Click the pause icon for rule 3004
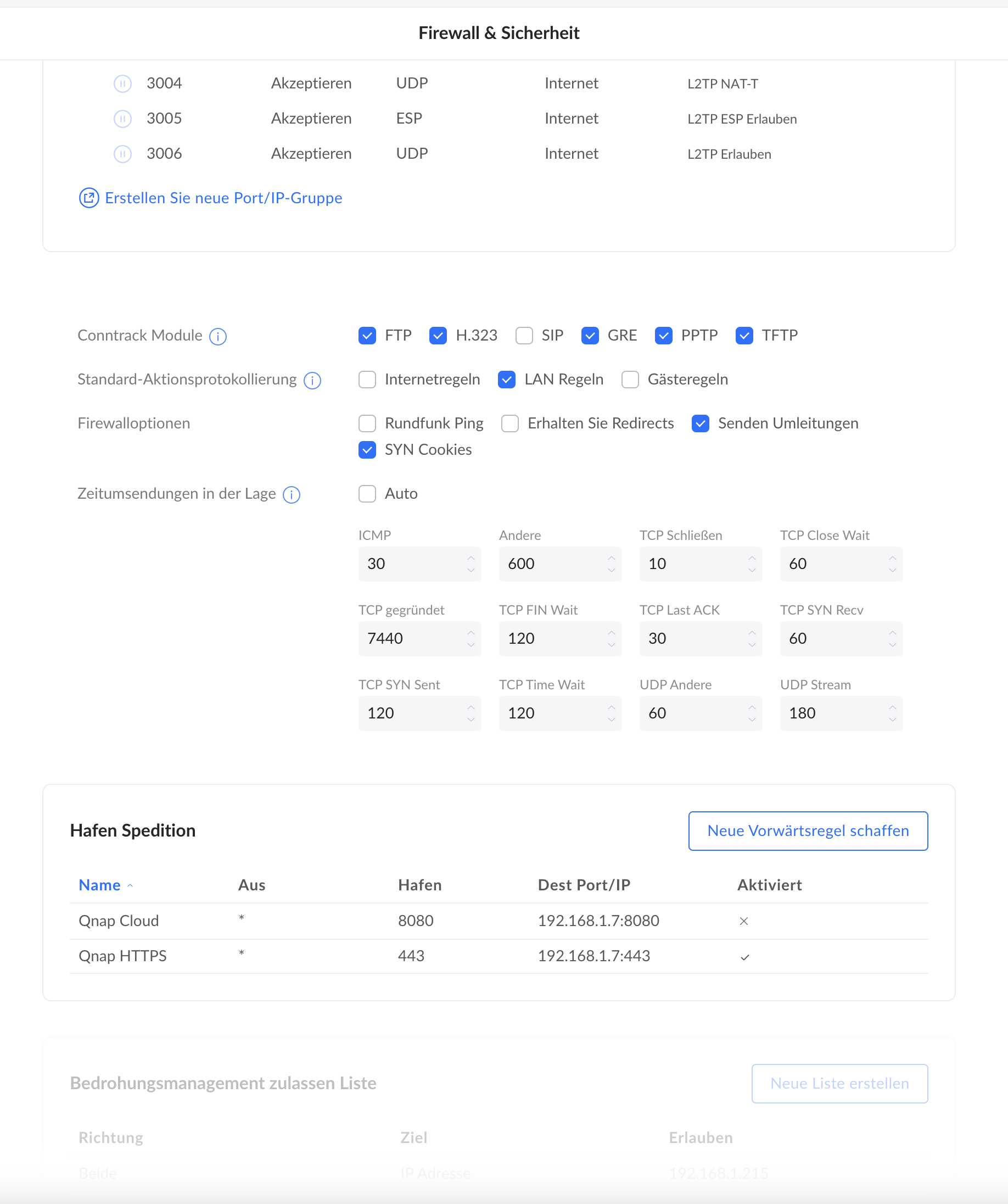This screenshot has height=1204, width=1008. coord(122,83)
